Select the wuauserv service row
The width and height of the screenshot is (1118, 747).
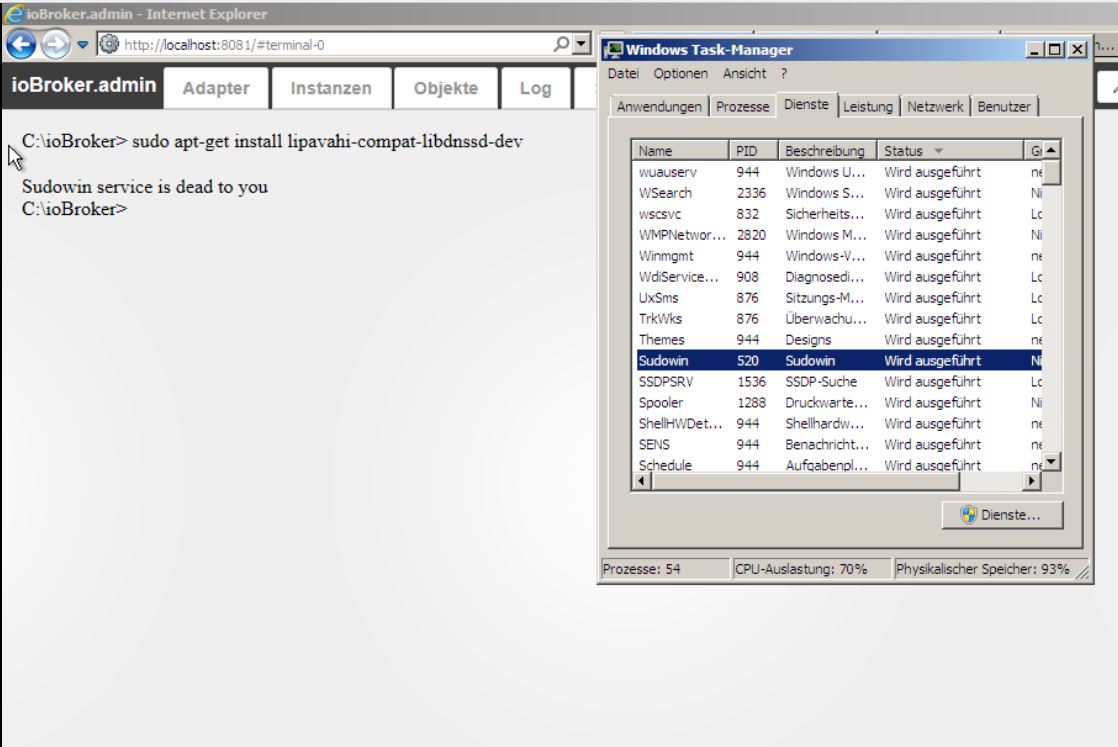[x=838, y=172]
